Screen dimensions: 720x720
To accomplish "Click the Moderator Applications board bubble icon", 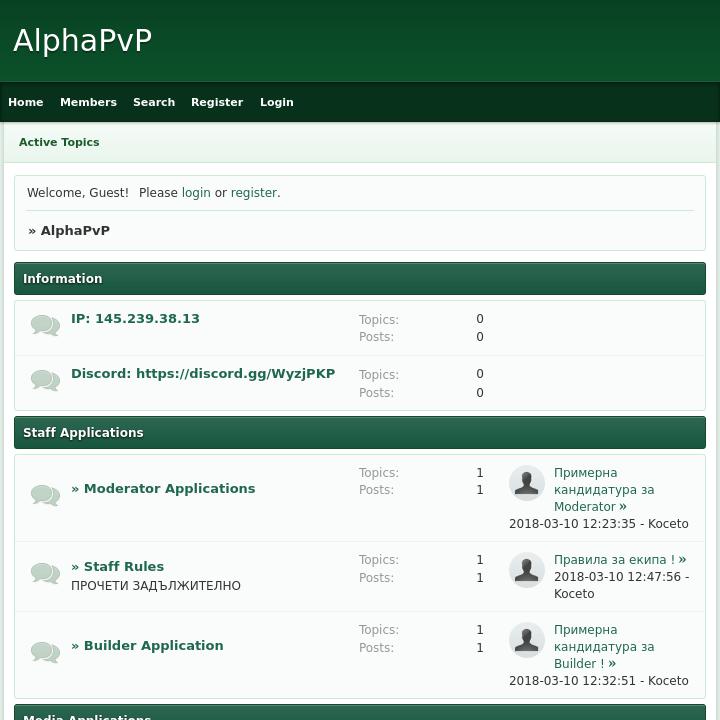I will click(45, 495).
